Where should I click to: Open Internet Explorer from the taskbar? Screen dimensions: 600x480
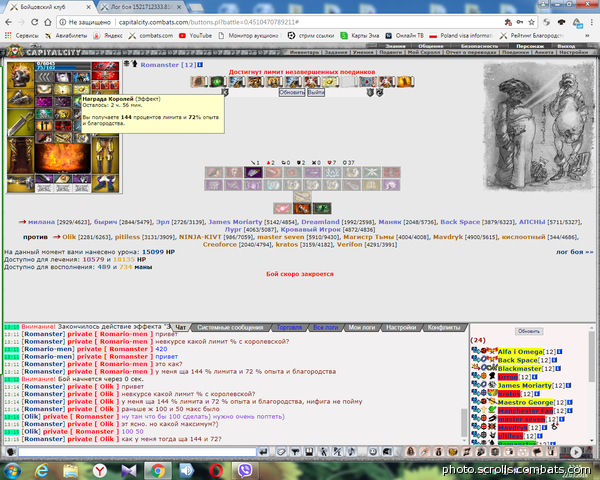coord(41,470)
